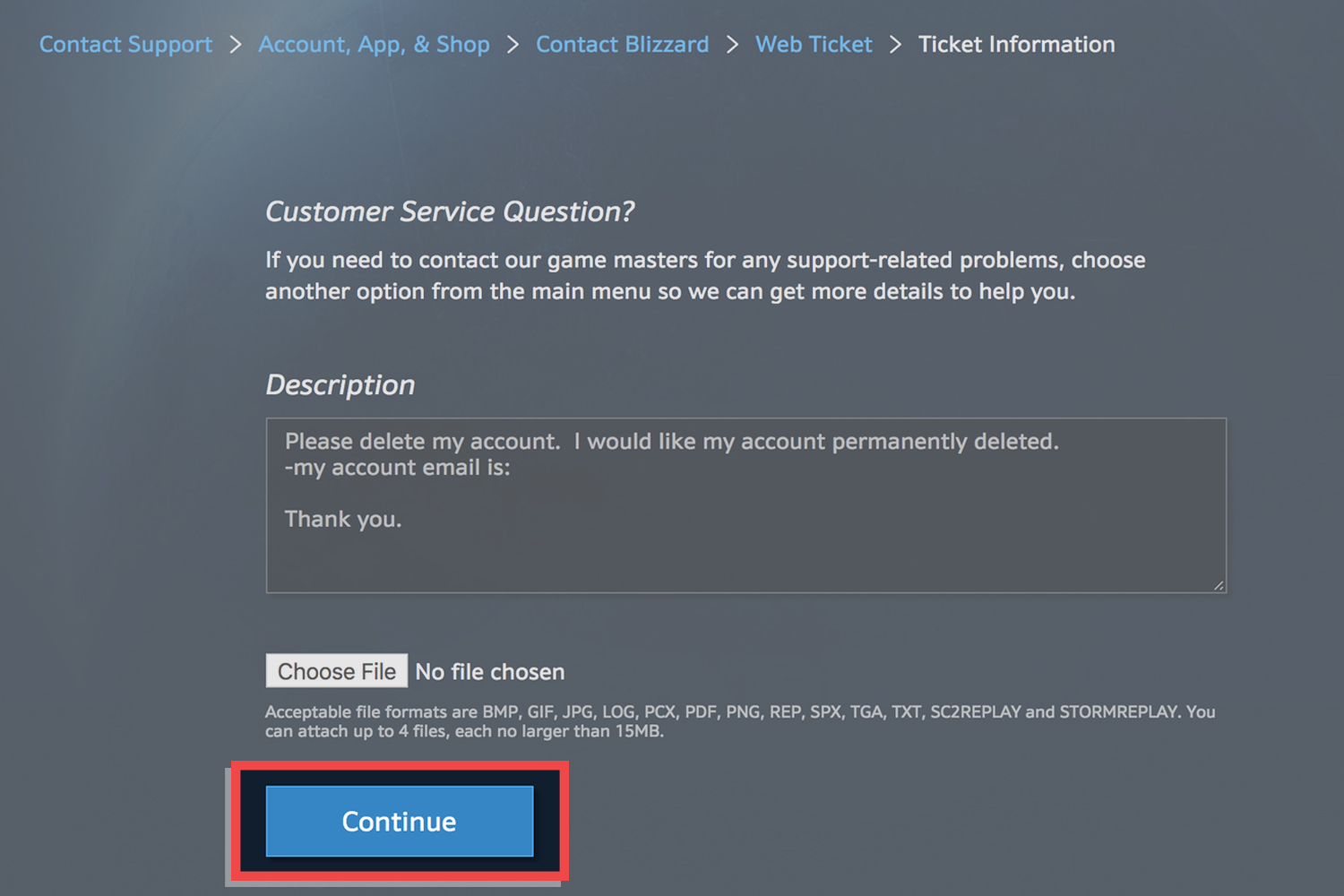The image size is (1344, 896).
Task: Click the 'No file chosen' label
Action: click(489, 670)
